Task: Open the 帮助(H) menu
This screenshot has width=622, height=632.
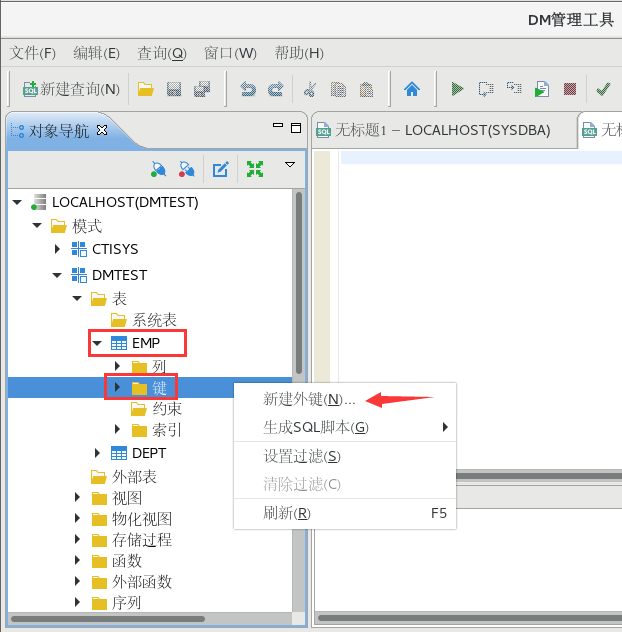Action: point(299,53)
